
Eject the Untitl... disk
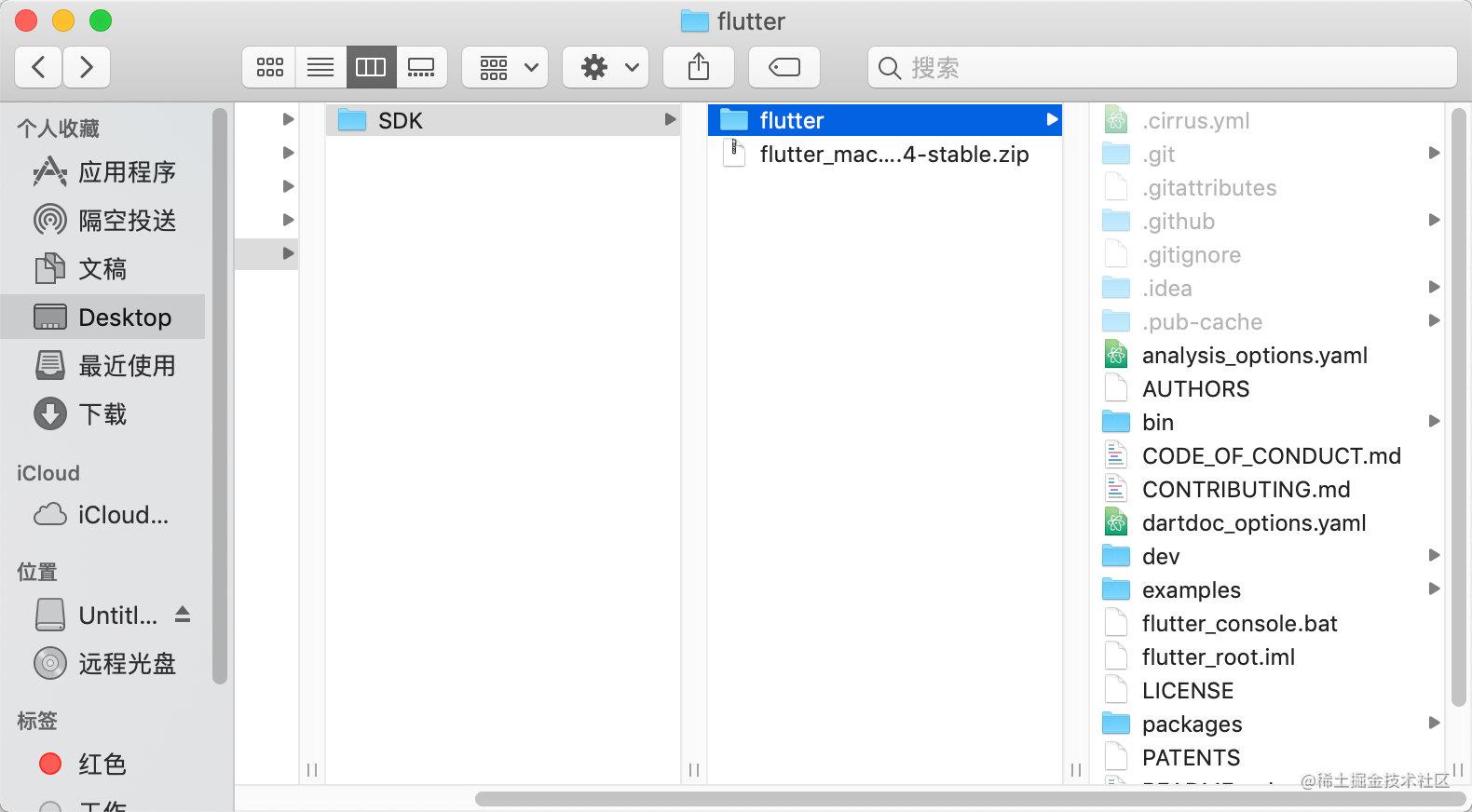pyautogui.click(x=183, y=615)
